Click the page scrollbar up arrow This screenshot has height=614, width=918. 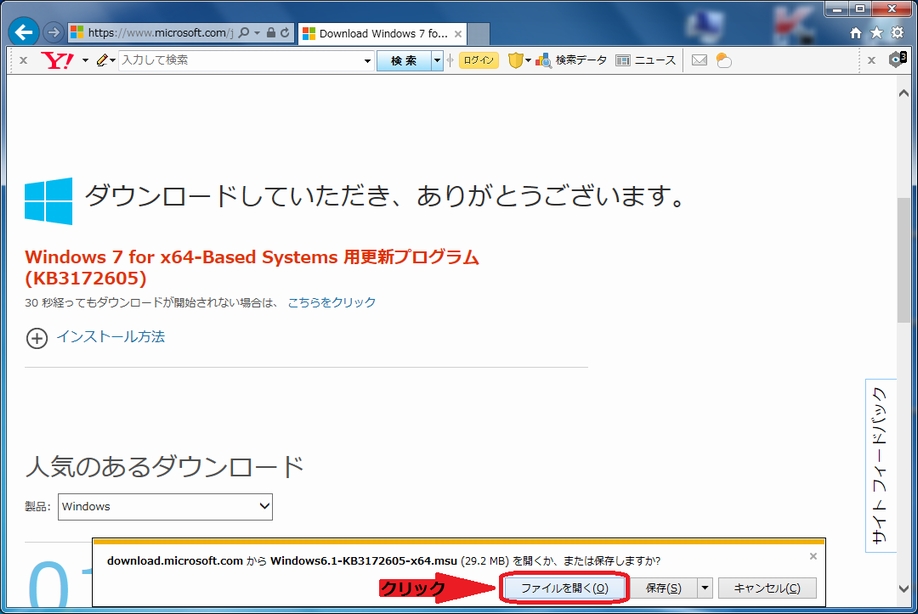[903, 93]
